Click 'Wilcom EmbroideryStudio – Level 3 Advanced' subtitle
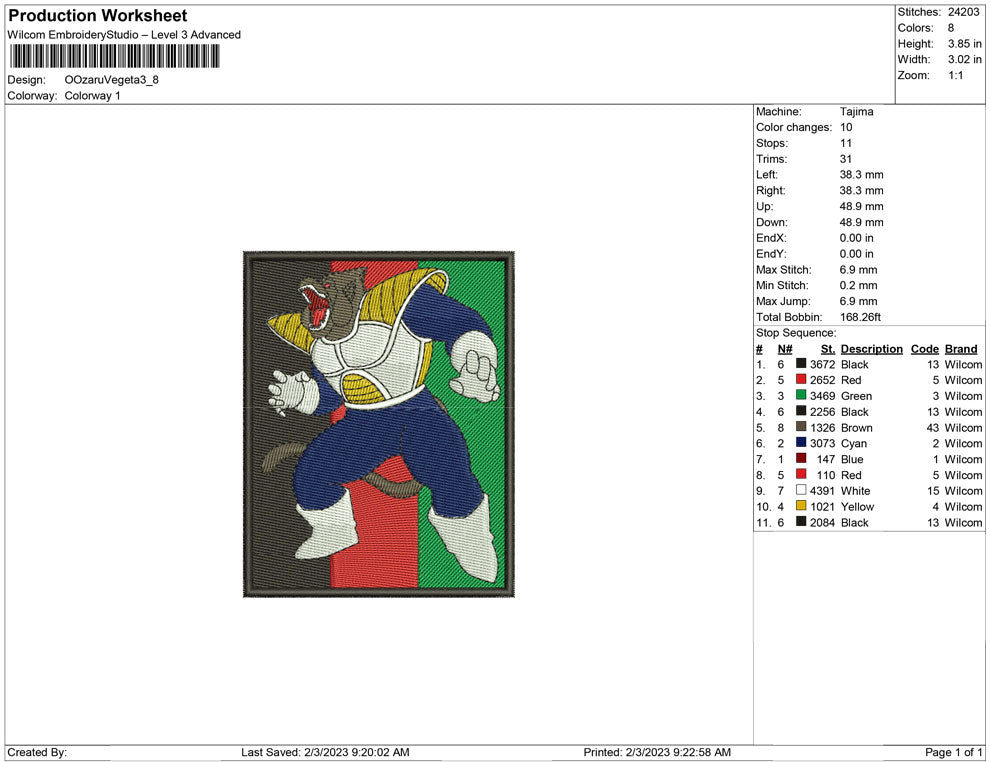The width and height of the screenshot is (990, 762). pyautogui.click(x=124, y=35)
